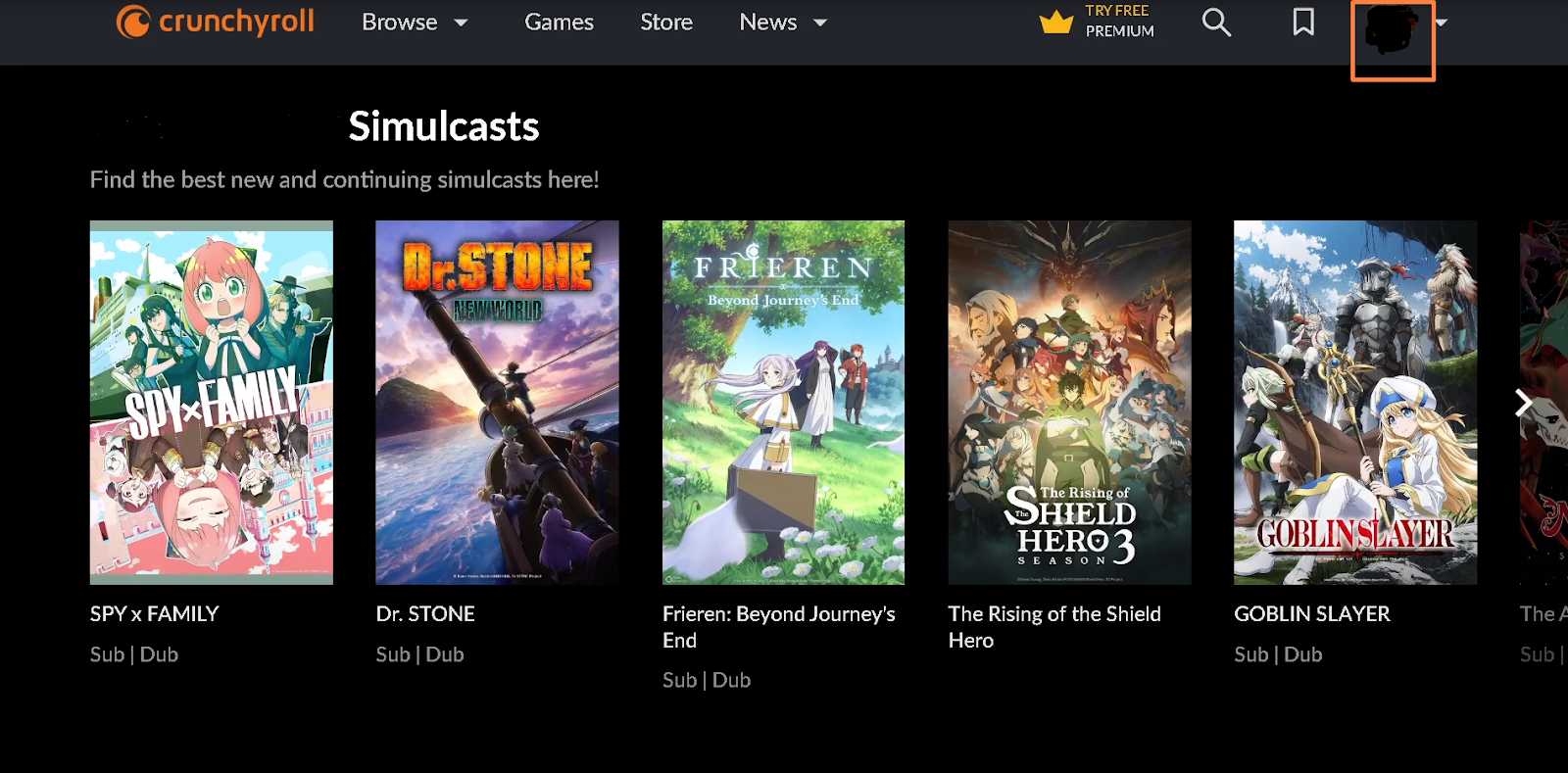Select the Dr. STONE poster thumbnail

point(497,403)
